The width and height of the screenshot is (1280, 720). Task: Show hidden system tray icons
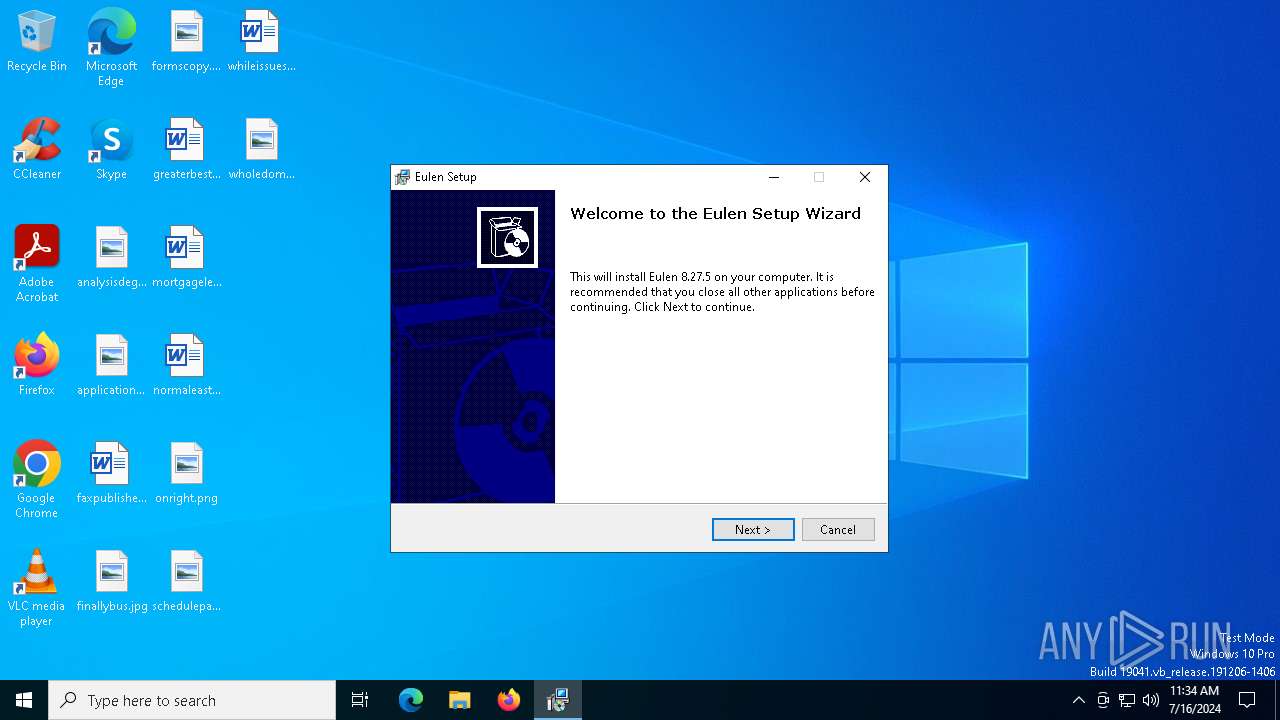coord(1078,700)
